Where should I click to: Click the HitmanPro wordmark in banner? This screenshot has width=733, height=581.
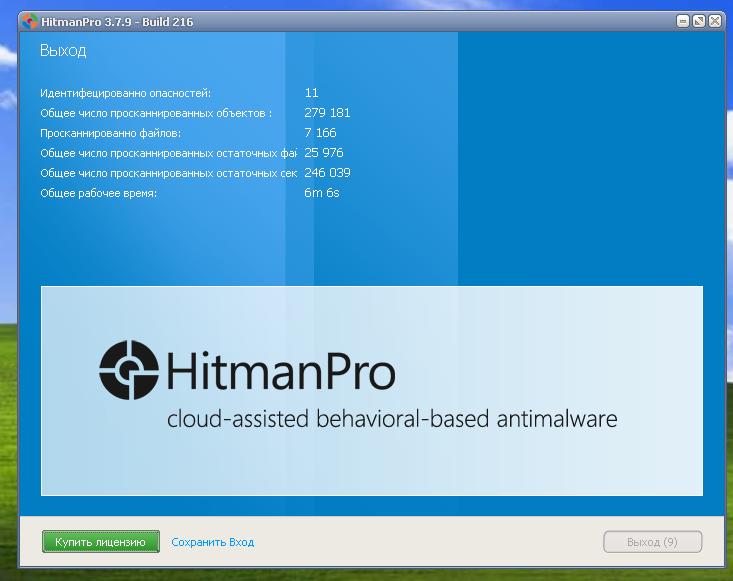pyautogui.click(x=281, y=372)
